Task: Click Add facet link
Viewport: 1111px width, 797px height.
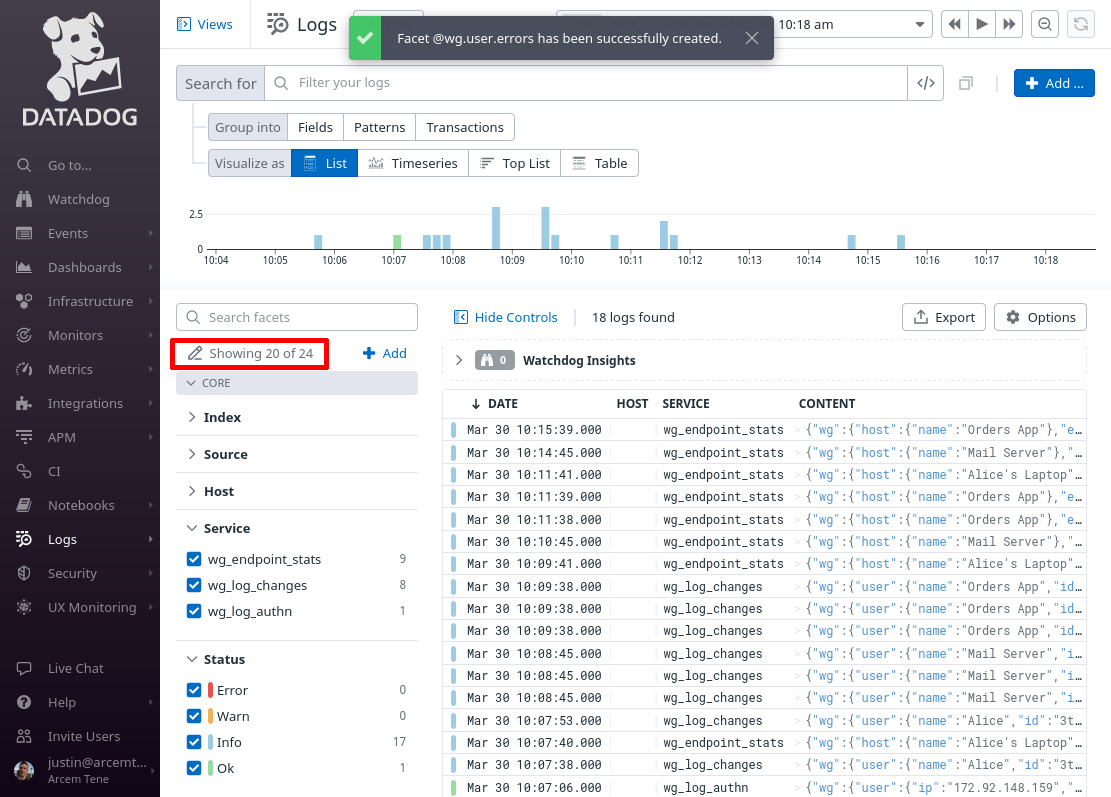Action: 385,354
